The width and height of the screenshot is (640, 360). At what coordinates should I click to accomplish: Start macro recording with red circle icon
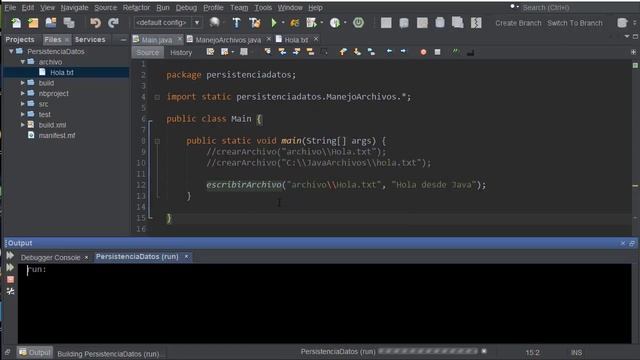[423, 52]
